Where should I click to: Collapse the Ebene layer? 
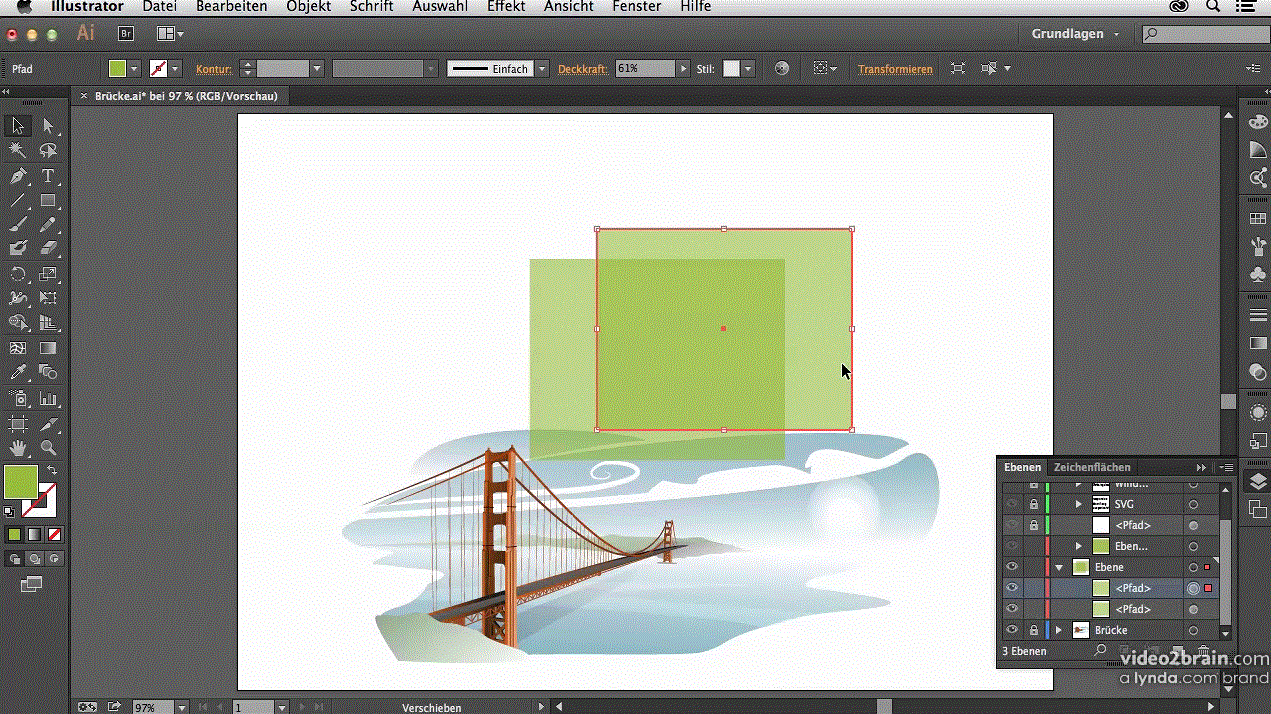point(1058,567)
